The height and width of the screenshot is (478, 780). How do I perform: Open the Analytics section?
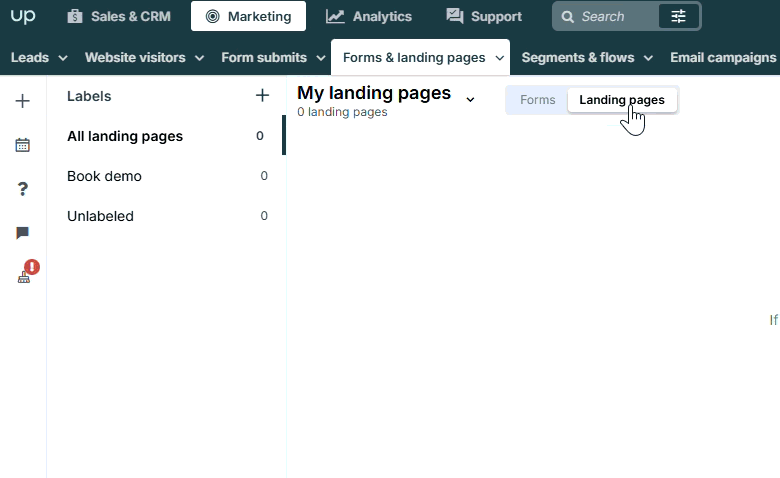pos(369,16)
